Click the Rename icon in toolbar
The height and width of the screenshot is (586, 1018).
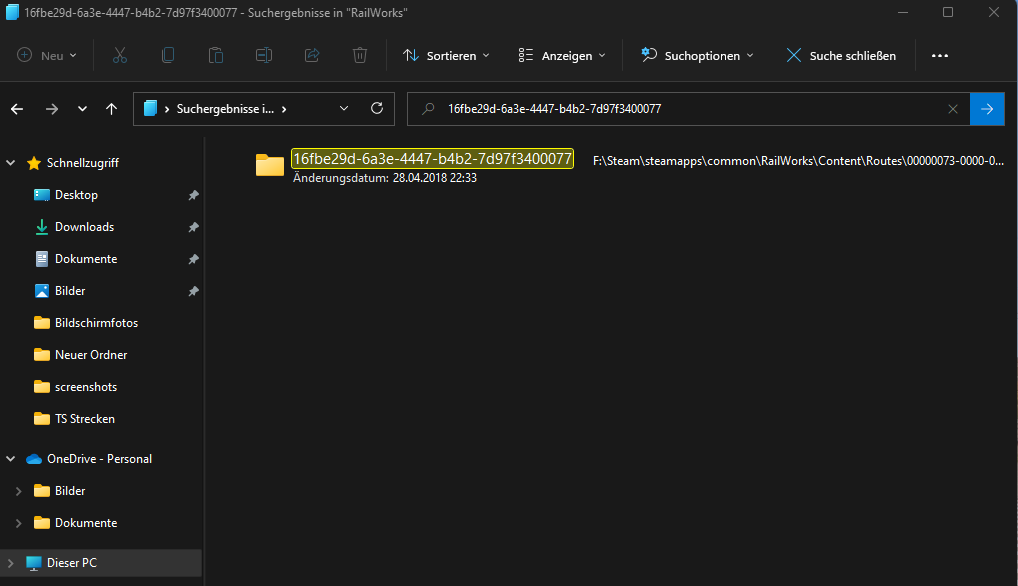[264, 55]
